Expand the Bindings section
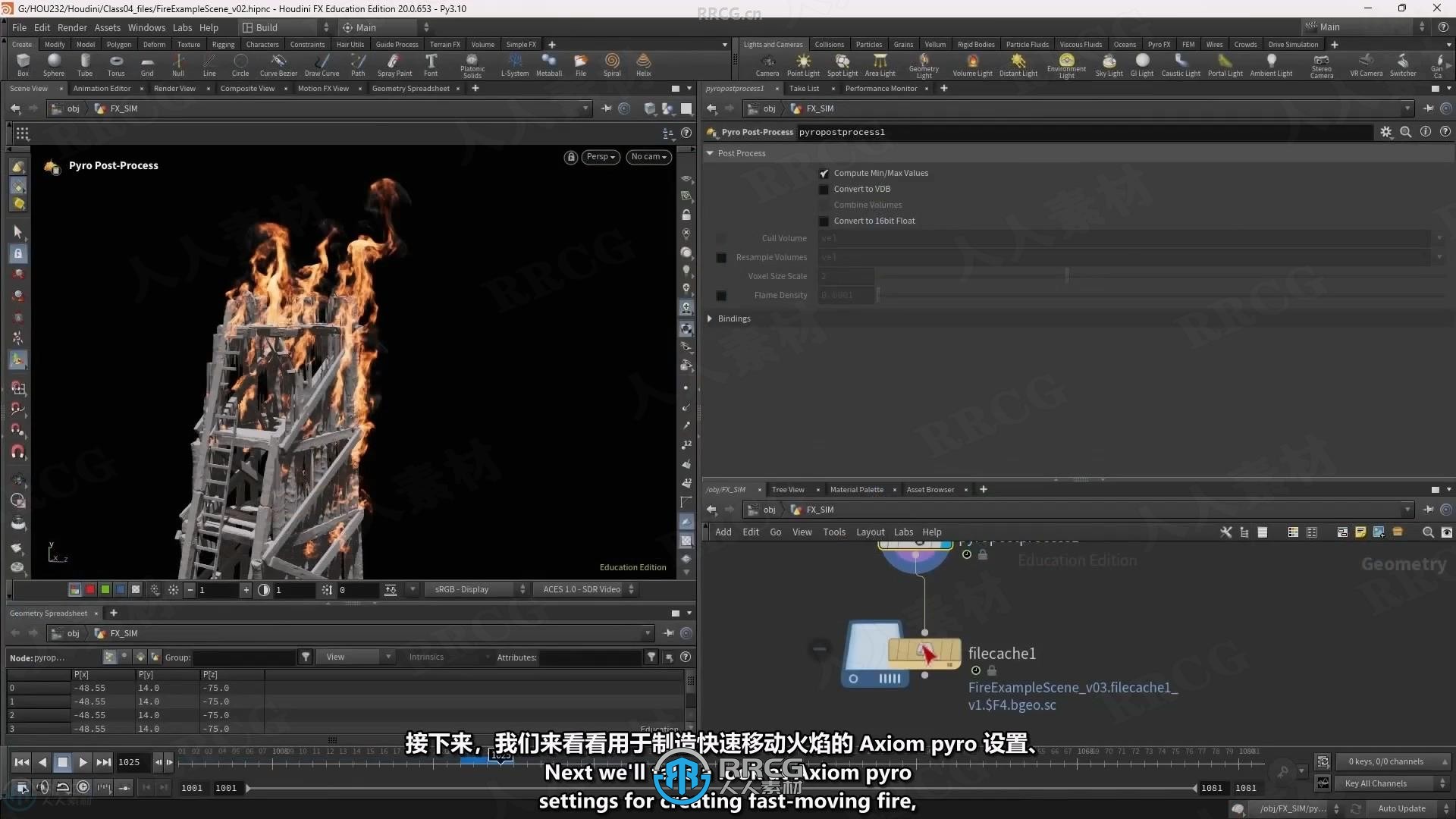This screenshot has height=819, width=1456. pyautogui.click(x=710, y=318)
